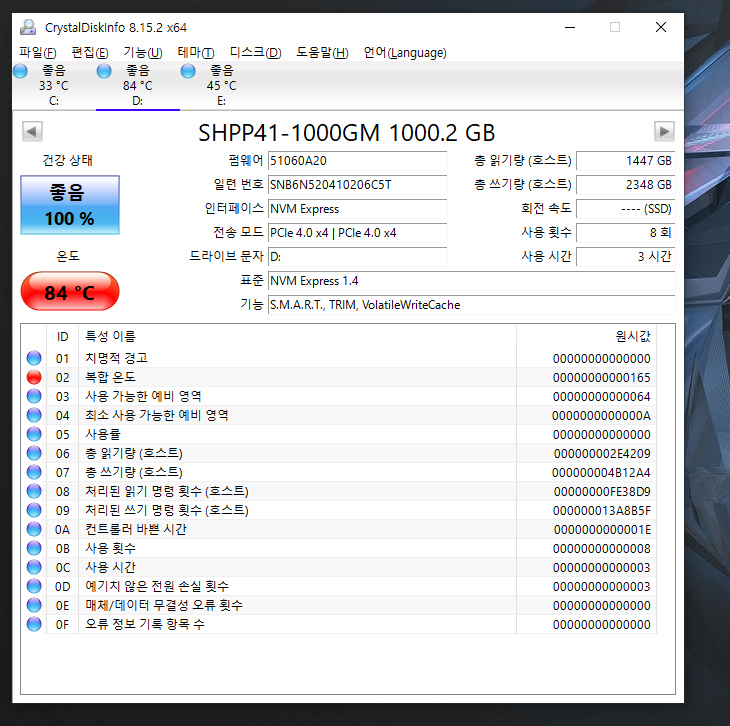Click the interface field NVM Express
This screenshot has height=726, width=730.
click(358, 209)
